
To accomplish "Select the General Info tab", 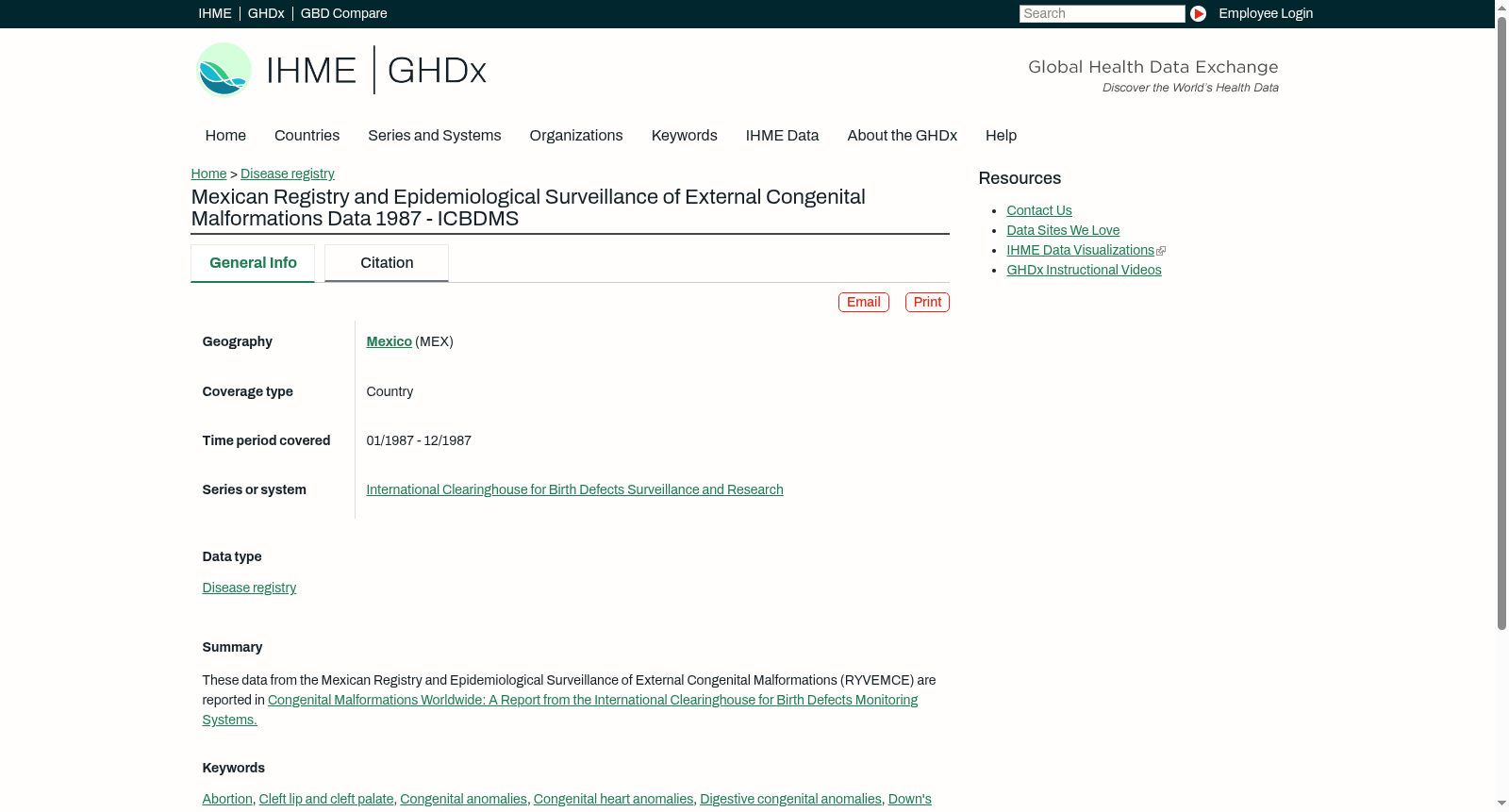I will [x=253, y=263].
